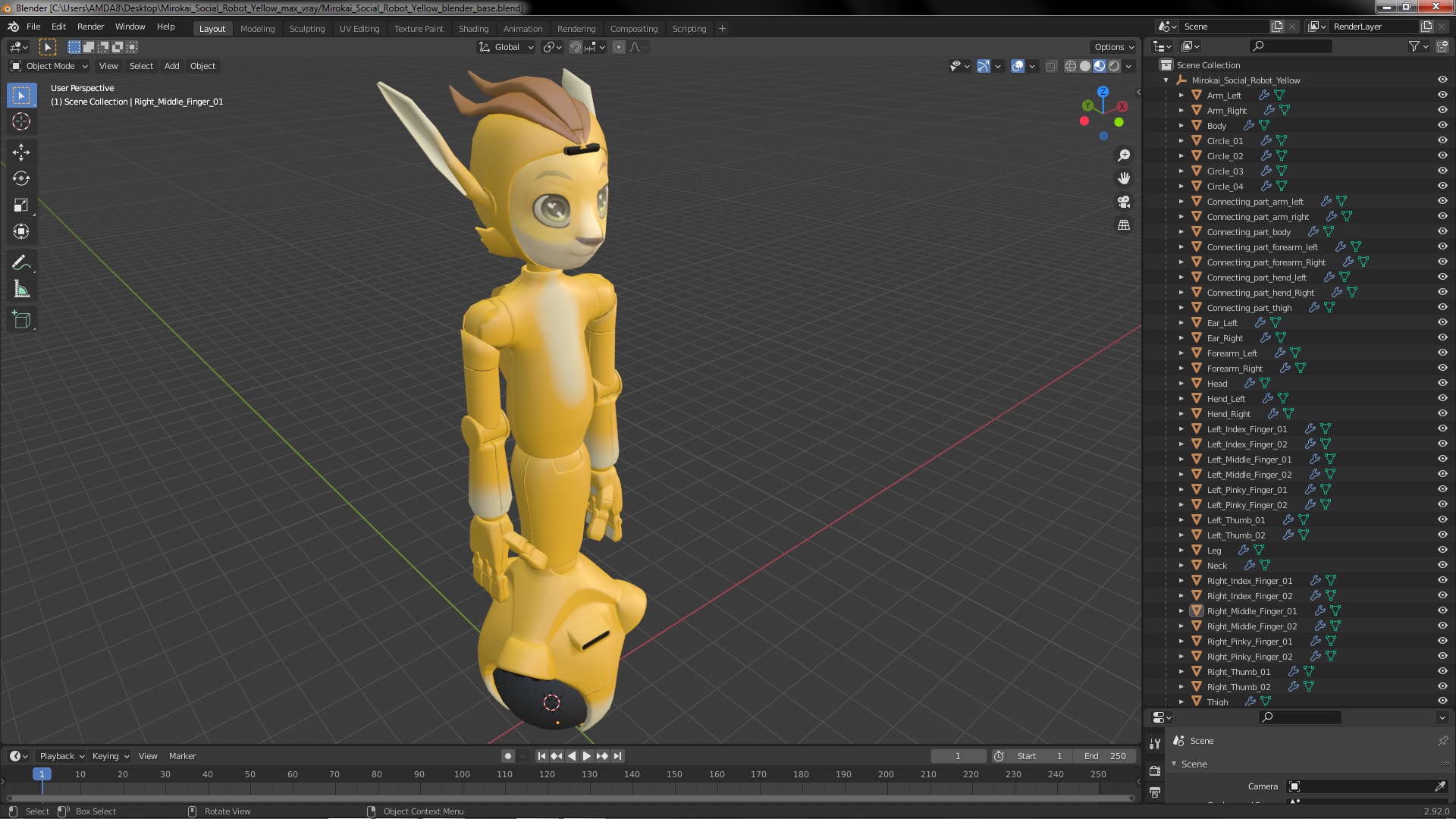
Task: Open the Global transform orientation dropdown
Action: (507, 47)
